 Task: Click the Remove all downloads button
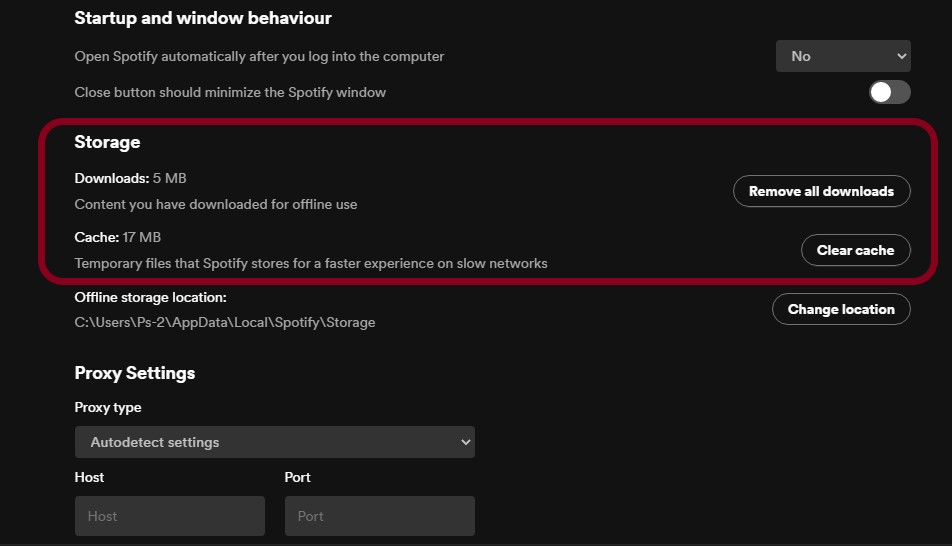[x=821, y=191]
